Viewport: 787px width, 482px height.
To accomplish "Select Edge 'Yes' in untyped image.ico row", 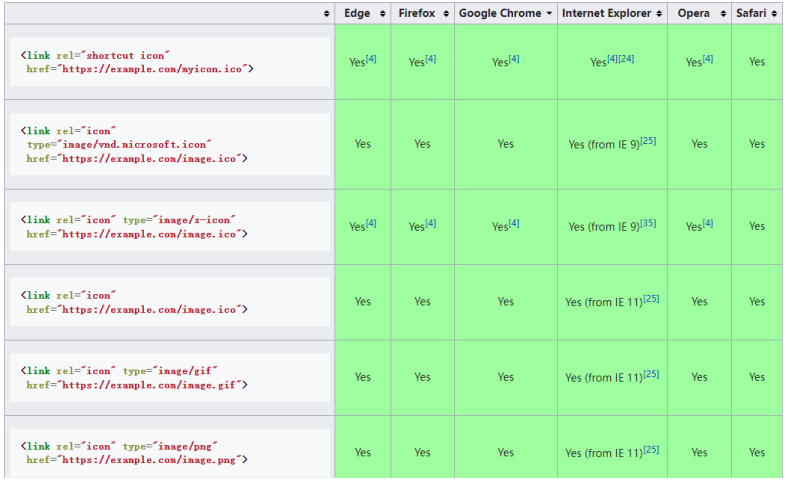I will pyautogui.click(x=362, y=302).
